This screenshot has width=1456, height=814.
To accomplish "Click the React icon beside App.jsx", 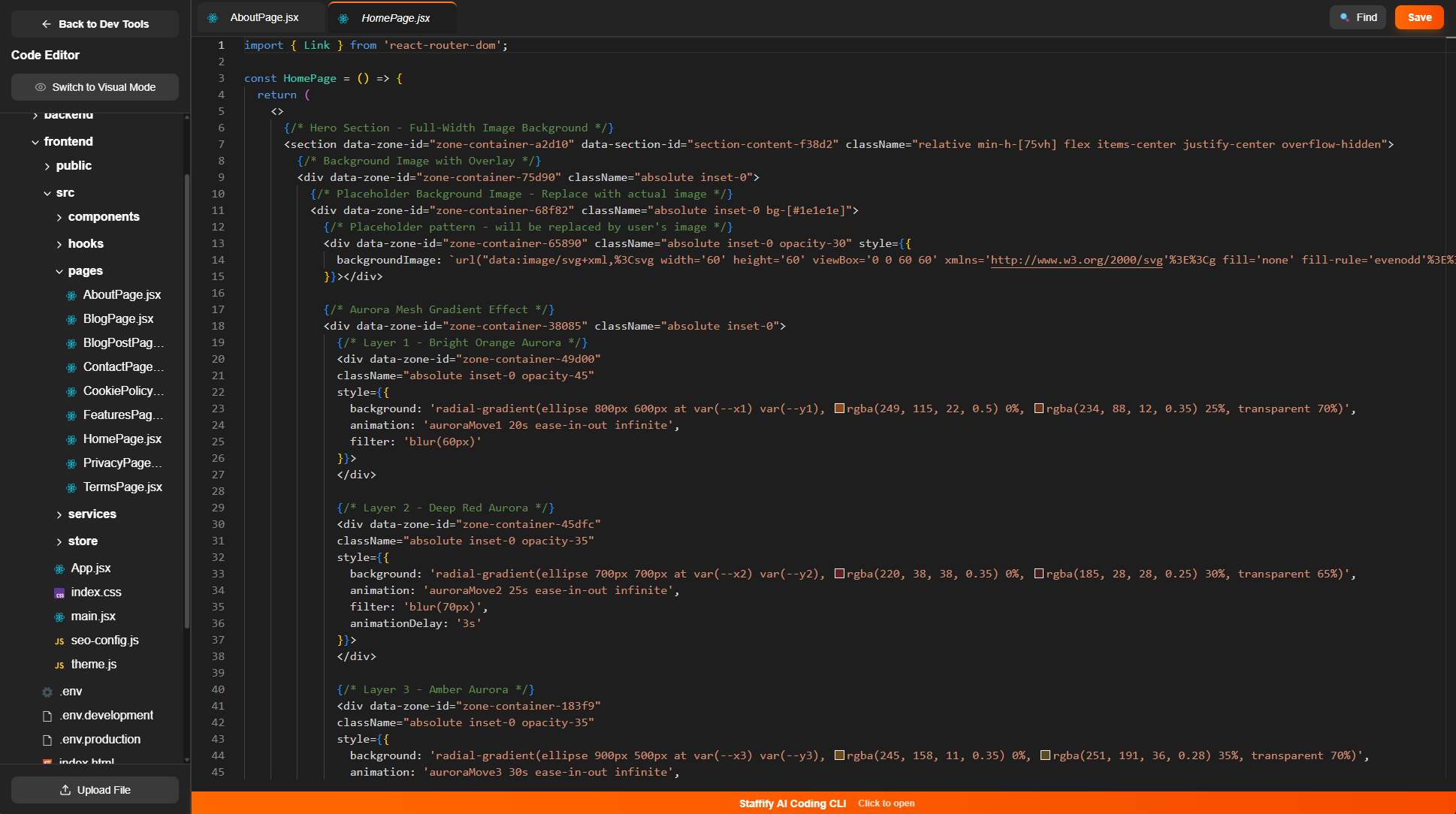I will pyautogui.click(x=59, y=569).
